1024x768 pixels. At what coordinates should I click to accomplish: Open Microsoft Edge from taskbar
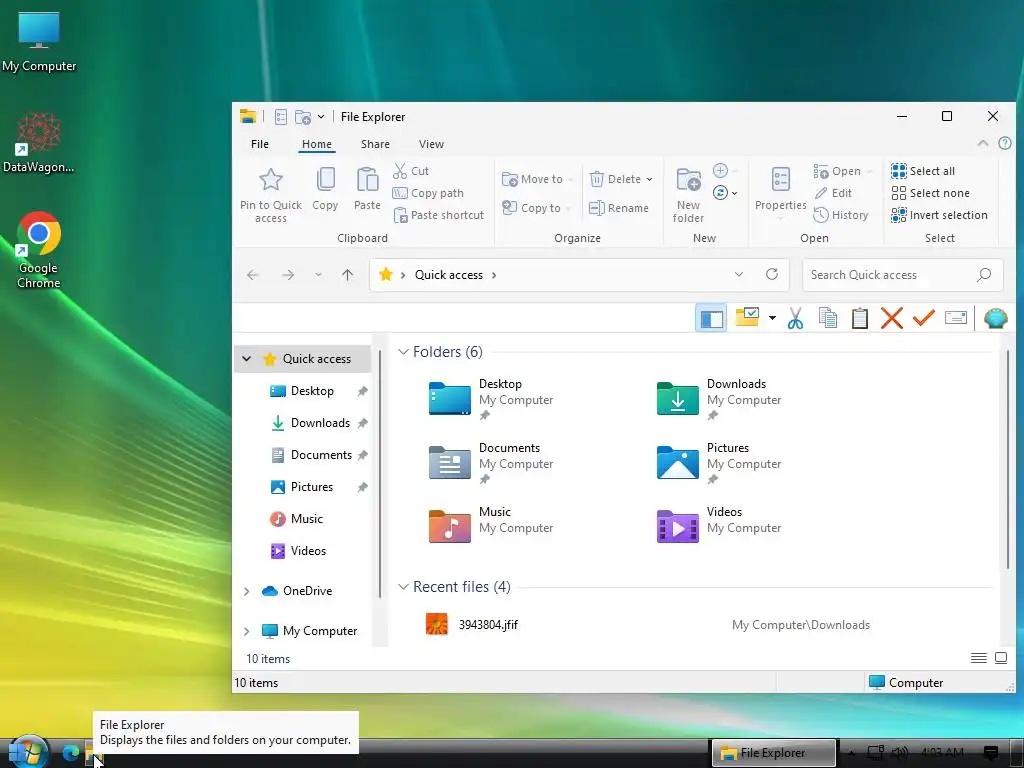pos(70,753)
